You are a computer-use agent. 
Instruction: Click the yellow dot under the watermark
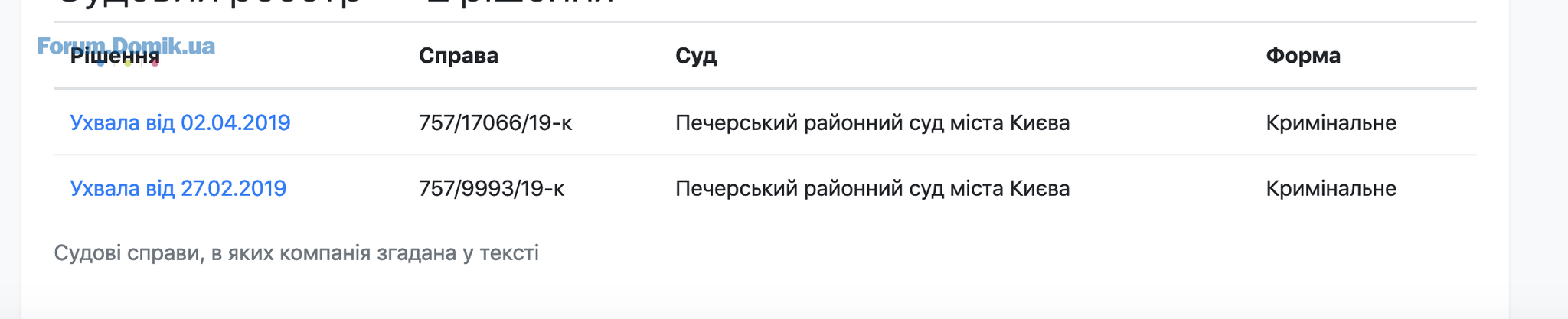point(128,63)
